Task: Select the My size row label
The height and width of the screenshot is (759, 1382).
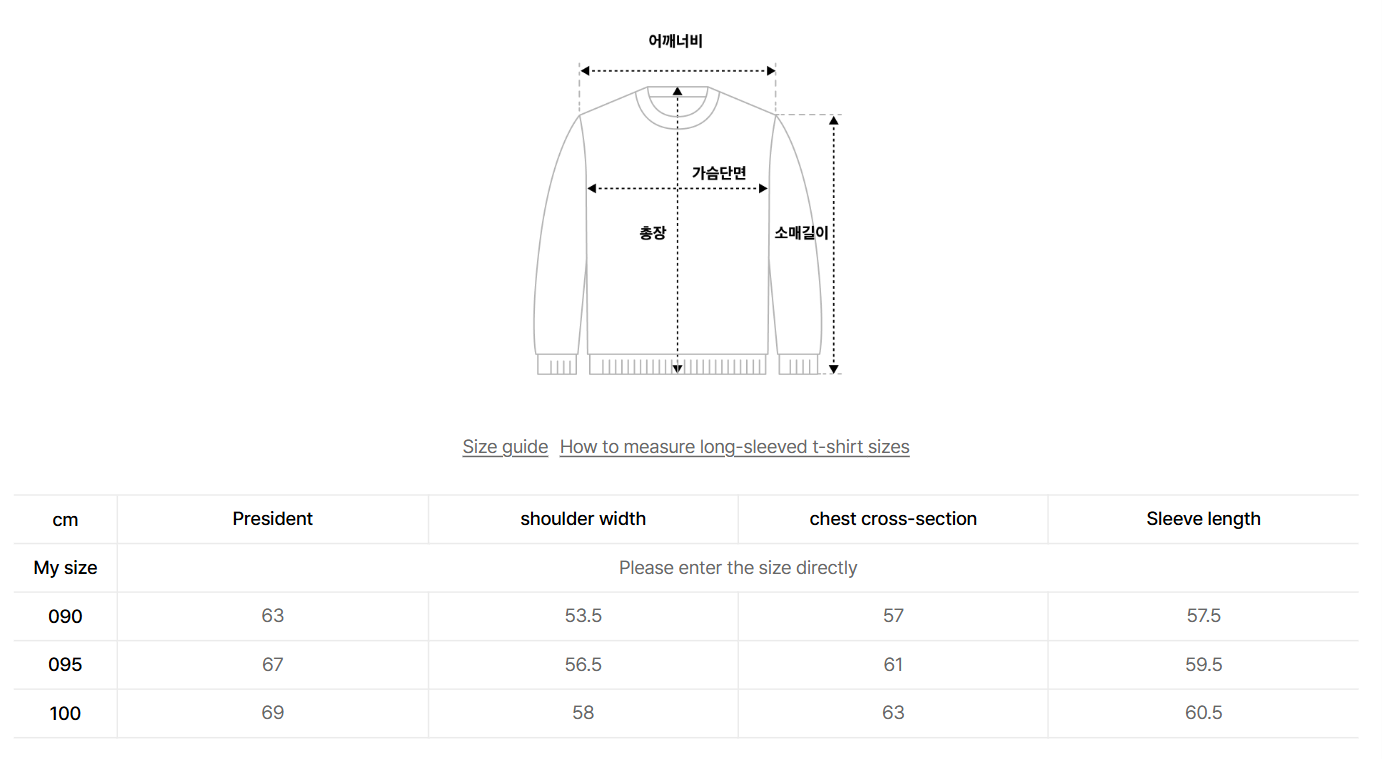Action: pos(65,568)
